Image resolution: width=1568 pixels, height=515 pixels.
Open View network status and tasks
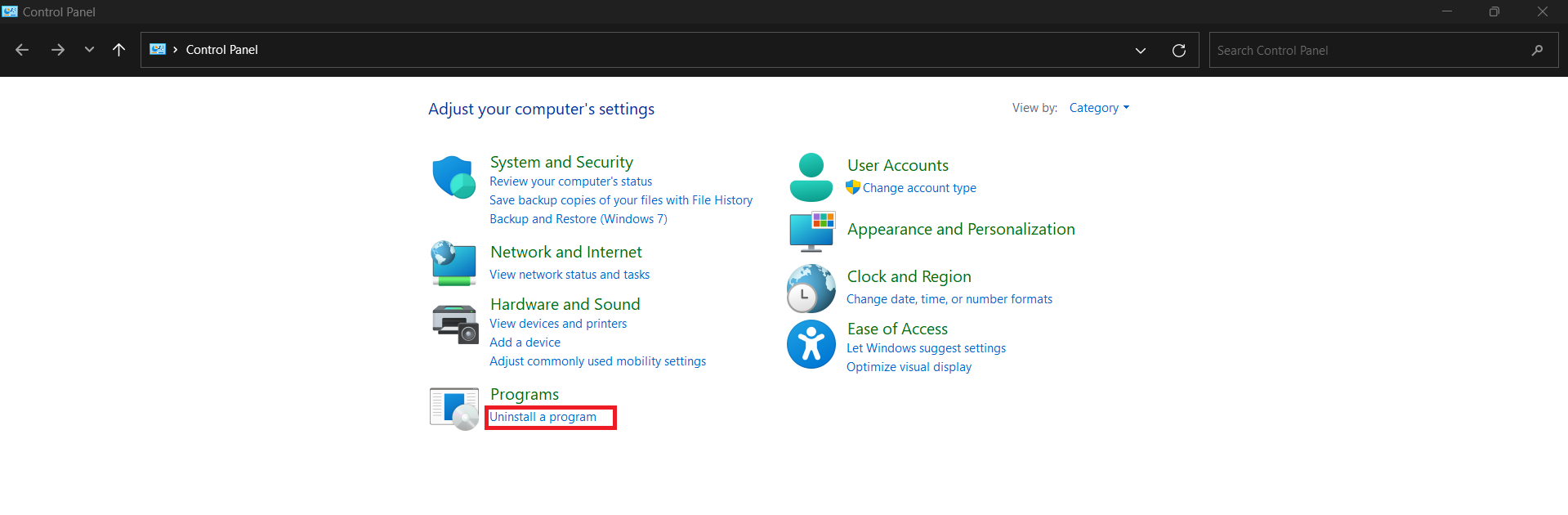pyautogui.click(x=570, y=275)
